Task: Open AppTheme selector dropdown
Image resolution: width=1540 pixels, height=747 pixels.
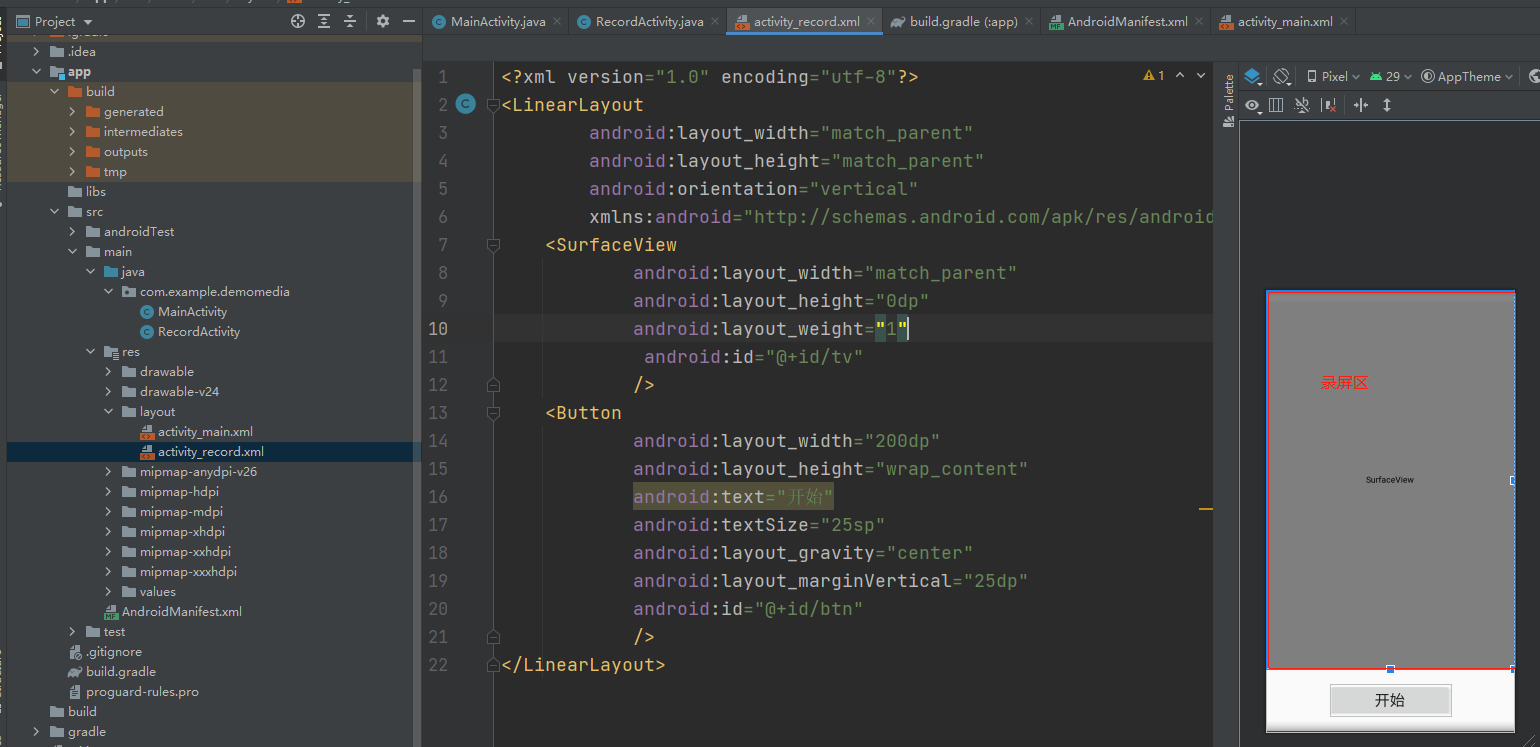Action: point(1467,77)
